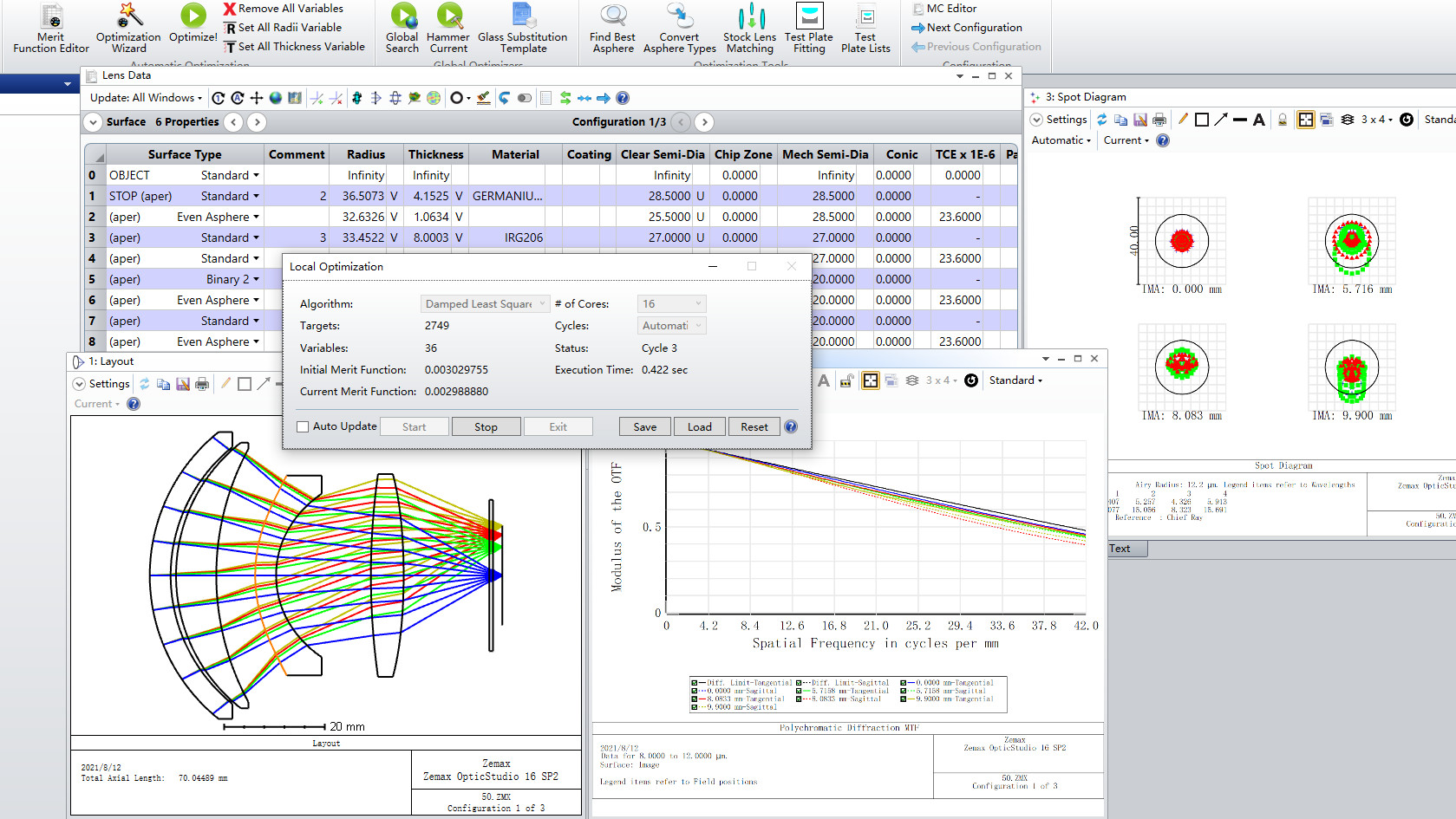The image size is (1456, 819).
Task: Select the Conic column header
Action: tap(901, 154)
